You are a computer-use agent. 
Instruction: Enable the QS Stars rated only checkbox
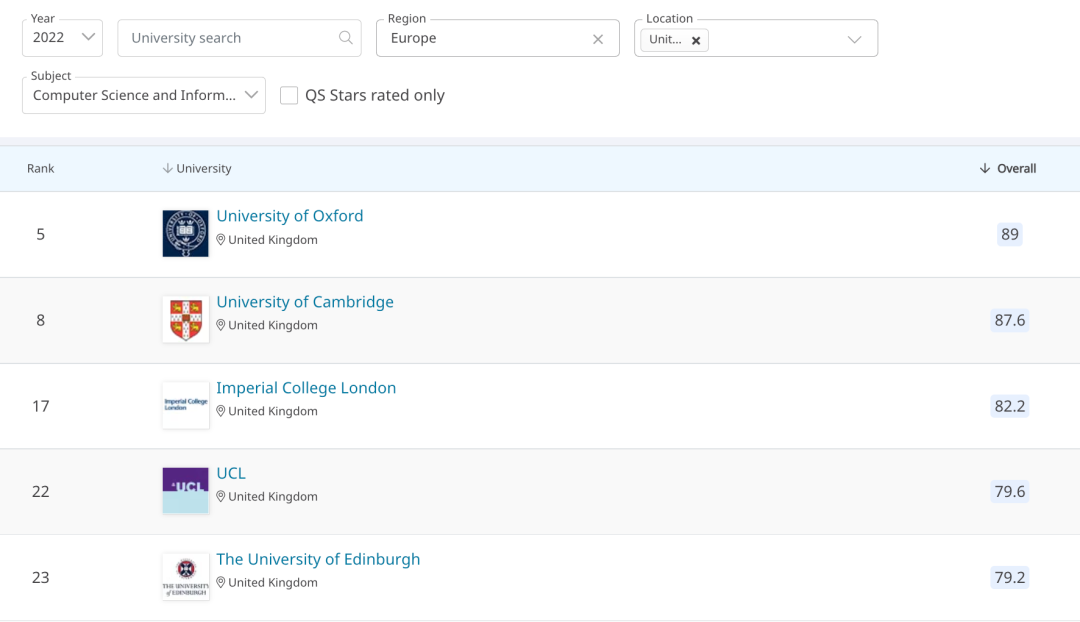[289, 95]
